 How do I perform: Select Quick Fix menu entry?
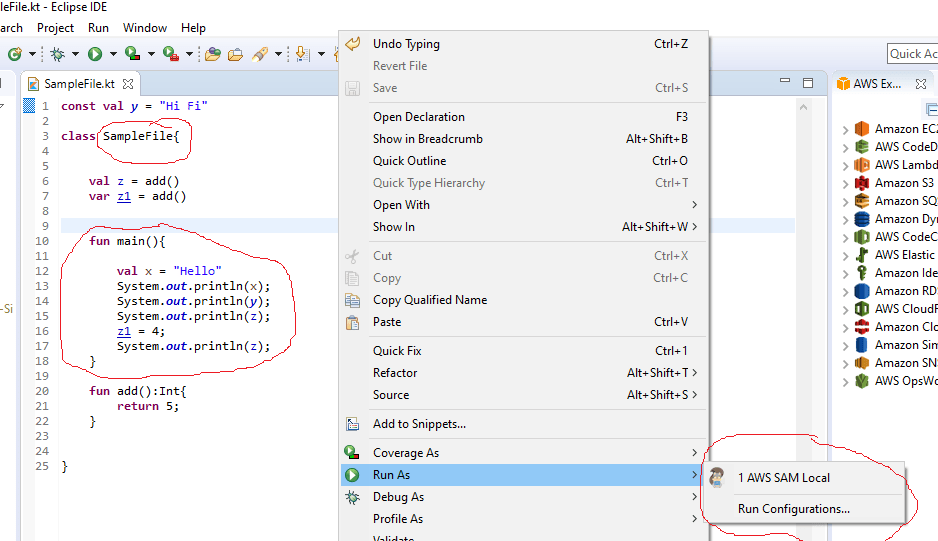(x=524, y=351)
